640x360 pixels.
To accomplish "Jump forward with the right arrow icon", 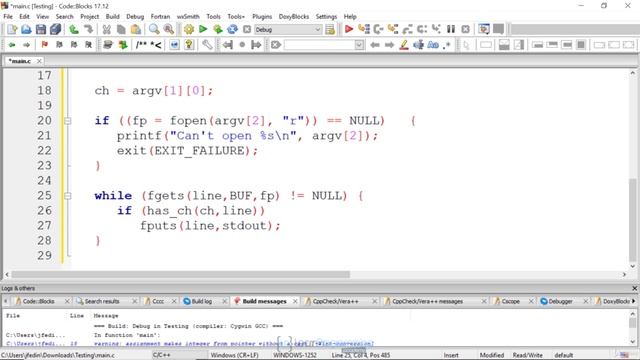I will point(26,45).
